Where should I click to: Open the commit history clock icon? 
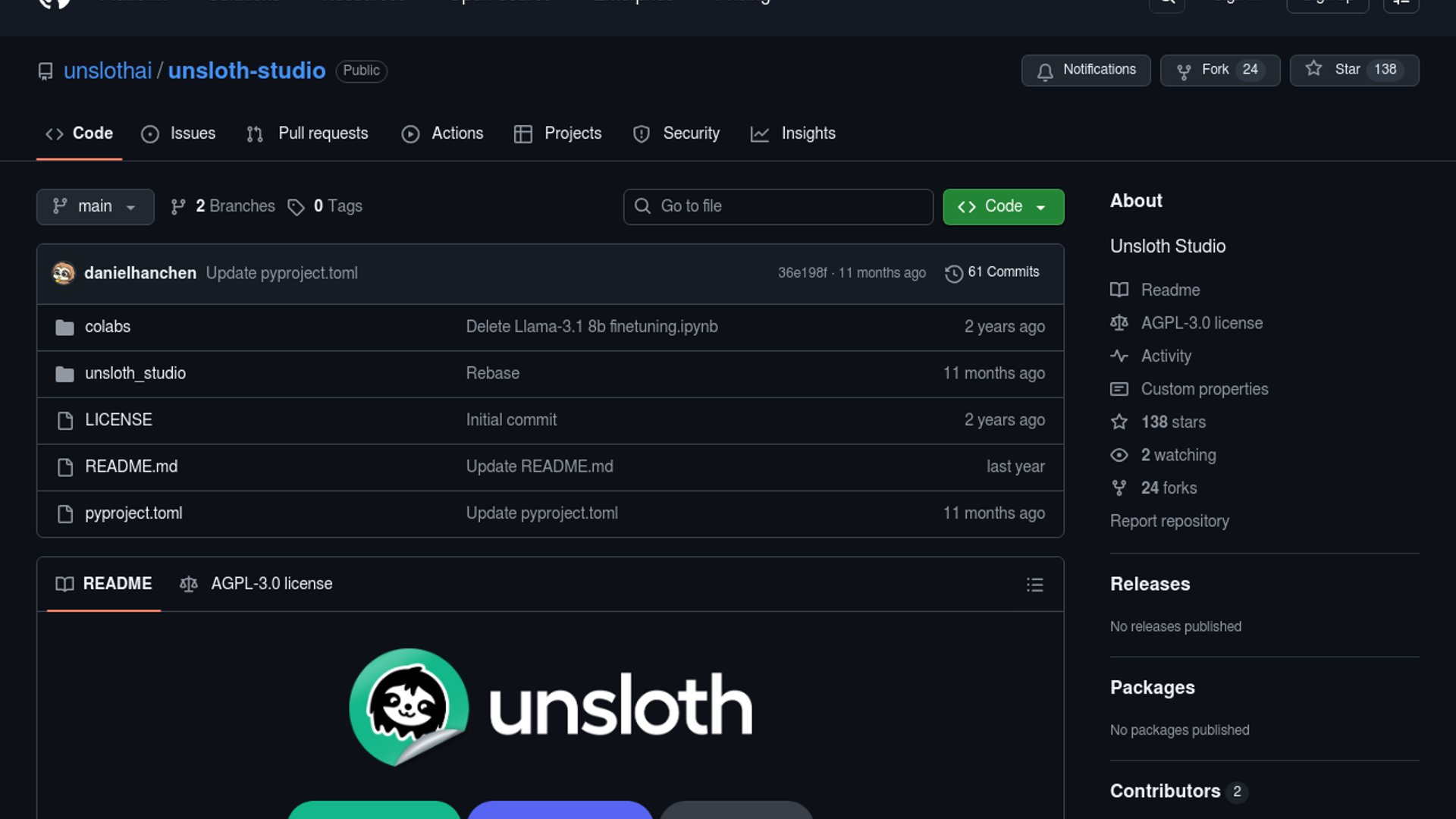pos(954,273)
